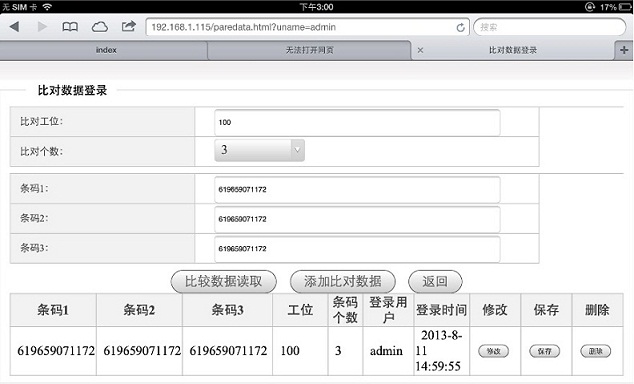
Task: Click the 删除 button in the table row
Action: (x=596, y=351)
